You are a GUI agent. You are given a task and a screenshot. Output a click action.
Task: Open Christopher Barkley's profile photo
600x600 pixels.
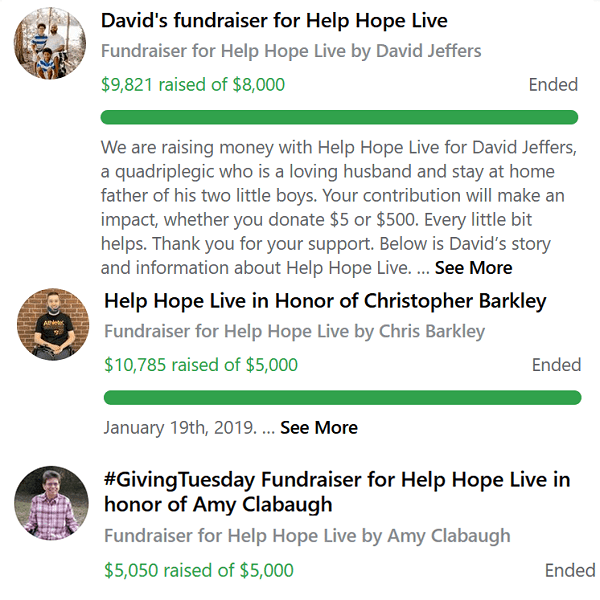click(53, 324)
